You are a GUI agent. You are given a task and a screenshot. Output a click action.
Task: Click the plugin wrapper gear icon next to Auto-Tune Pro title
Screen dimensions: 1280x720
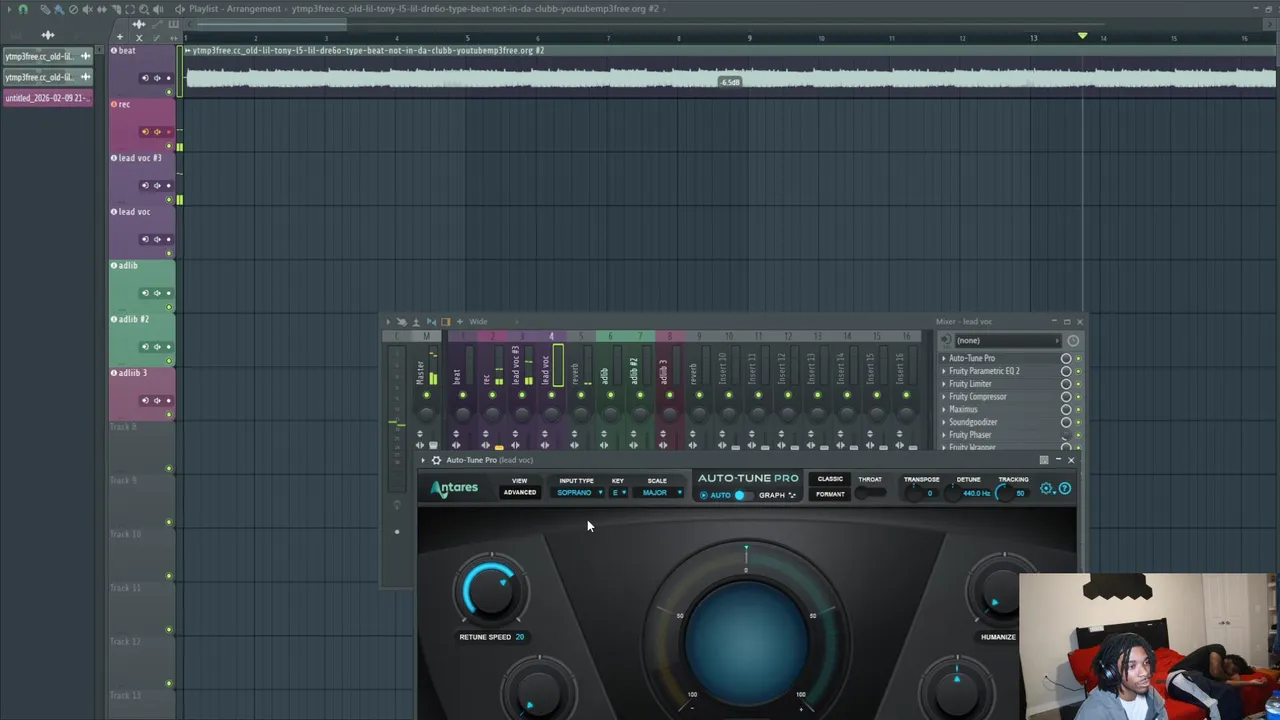pyautogui.click(x=436, y=460)
